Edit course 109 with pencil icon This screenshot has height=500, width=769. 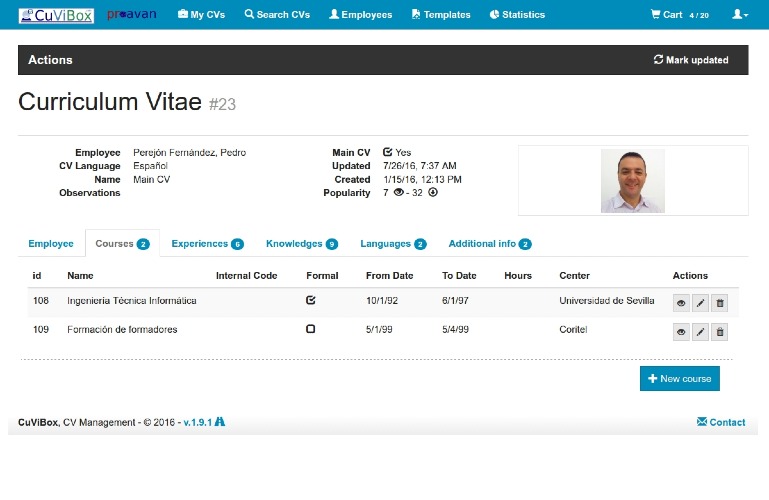point(700,332)
